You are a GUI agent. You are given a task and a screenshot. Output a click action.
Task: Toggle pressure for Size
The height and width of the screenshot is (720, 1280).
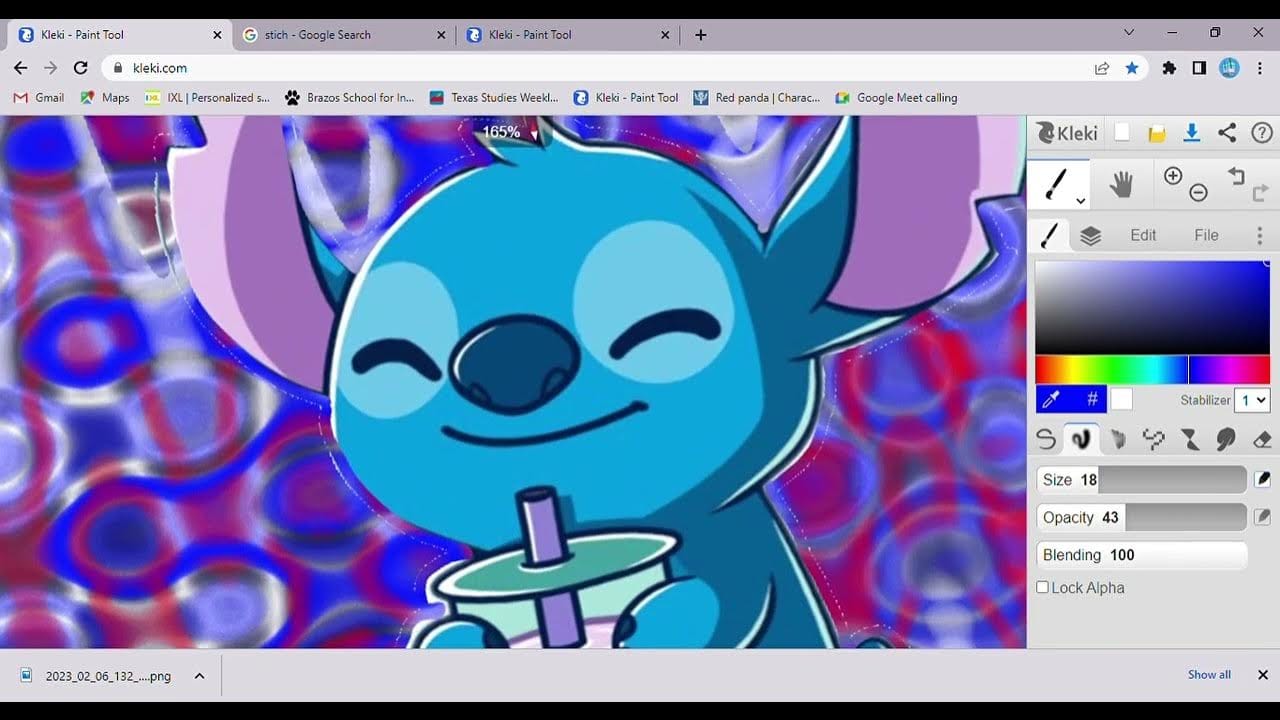pyautogui.click(x=1262, y=480)
